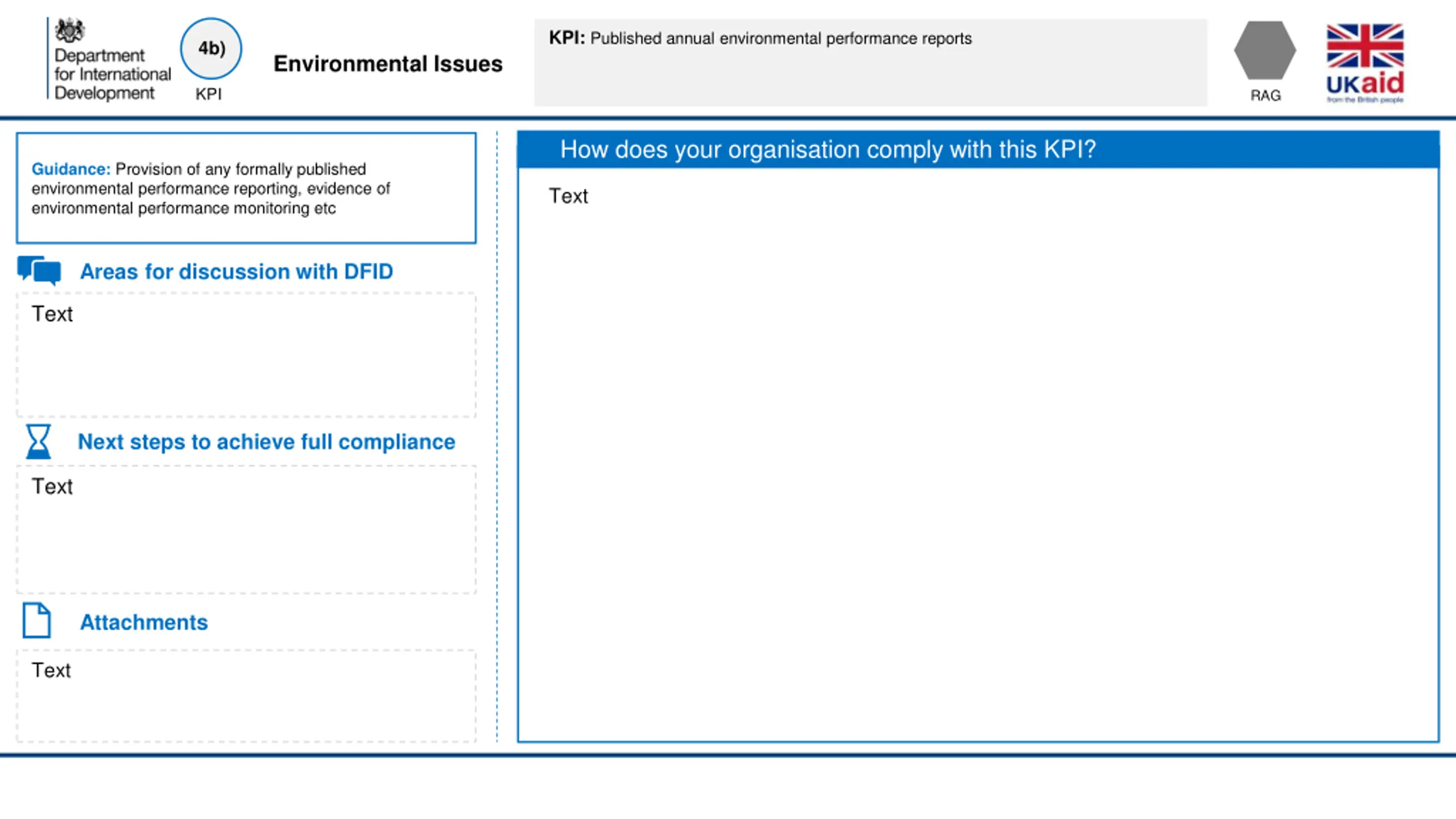Click the document attachments icon
The height and width of the screenshot is (819, 1456).
(x=37, y=620)
